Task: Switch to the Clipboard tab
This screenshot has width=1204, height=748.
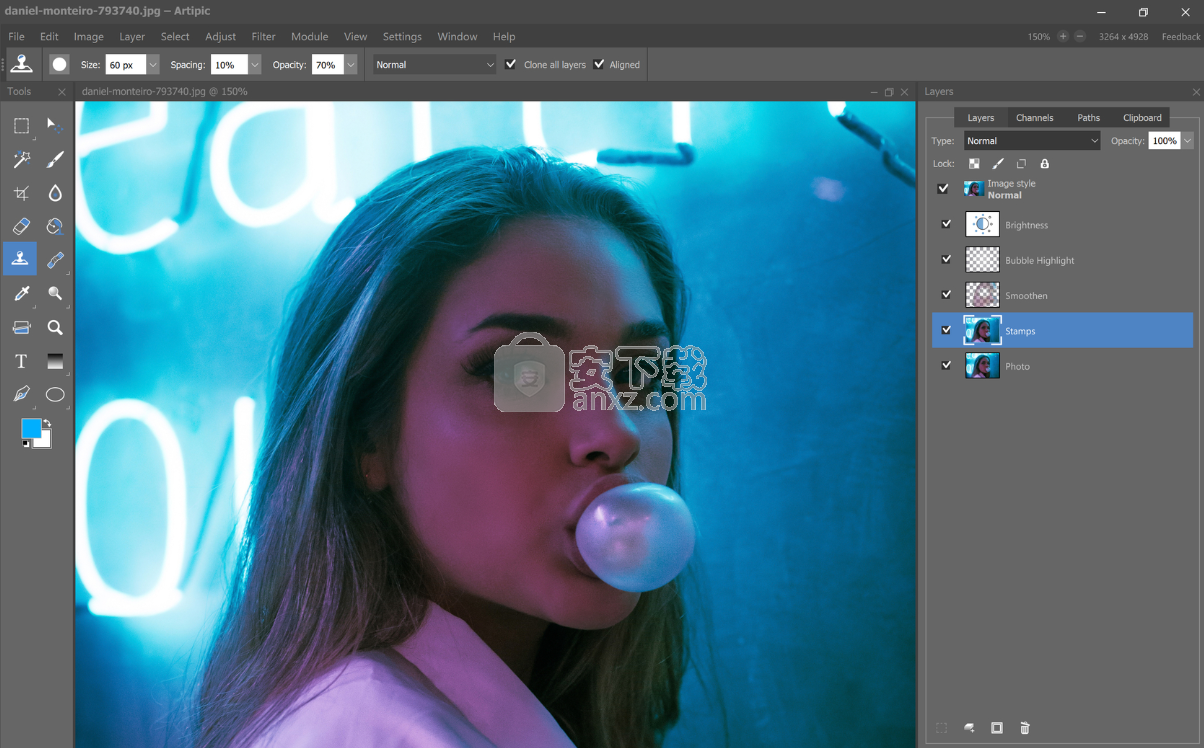Action: coord(1142,117)
